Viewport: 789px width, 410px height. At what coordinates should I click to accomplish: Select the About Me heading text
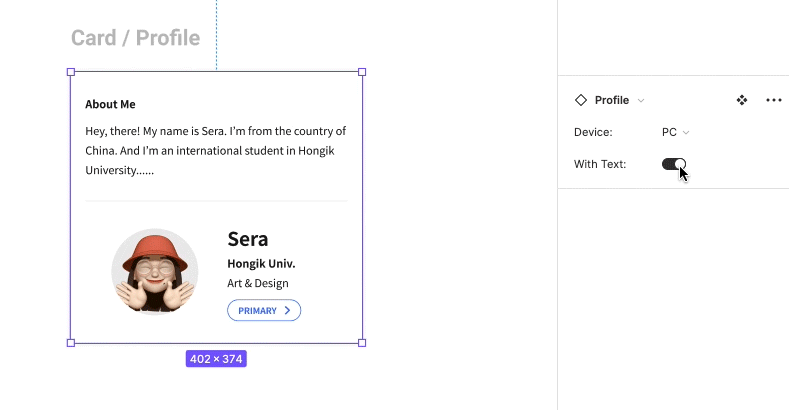point(110,104)
